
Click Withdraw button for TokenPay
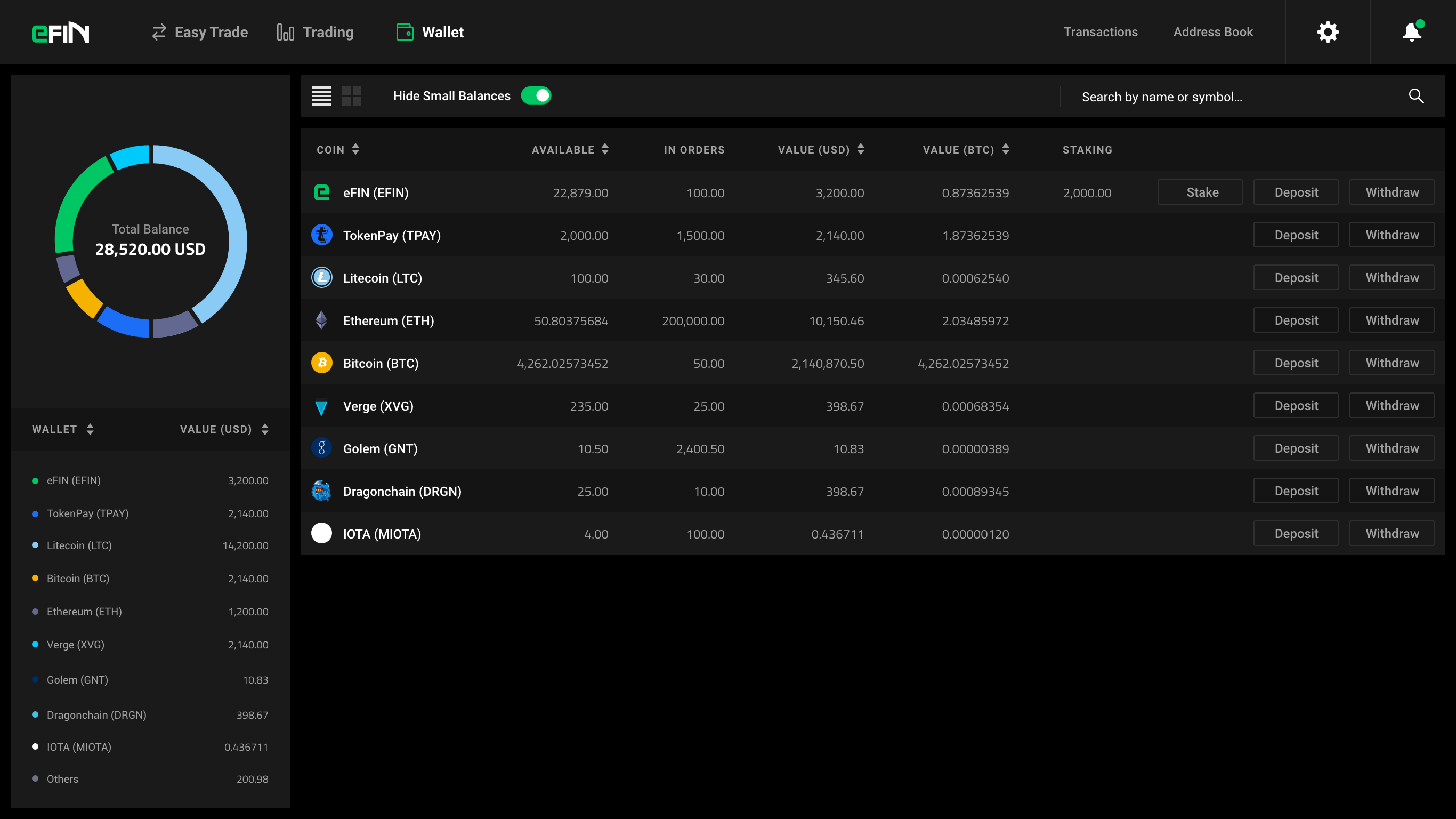click(x=1392, y=235)
